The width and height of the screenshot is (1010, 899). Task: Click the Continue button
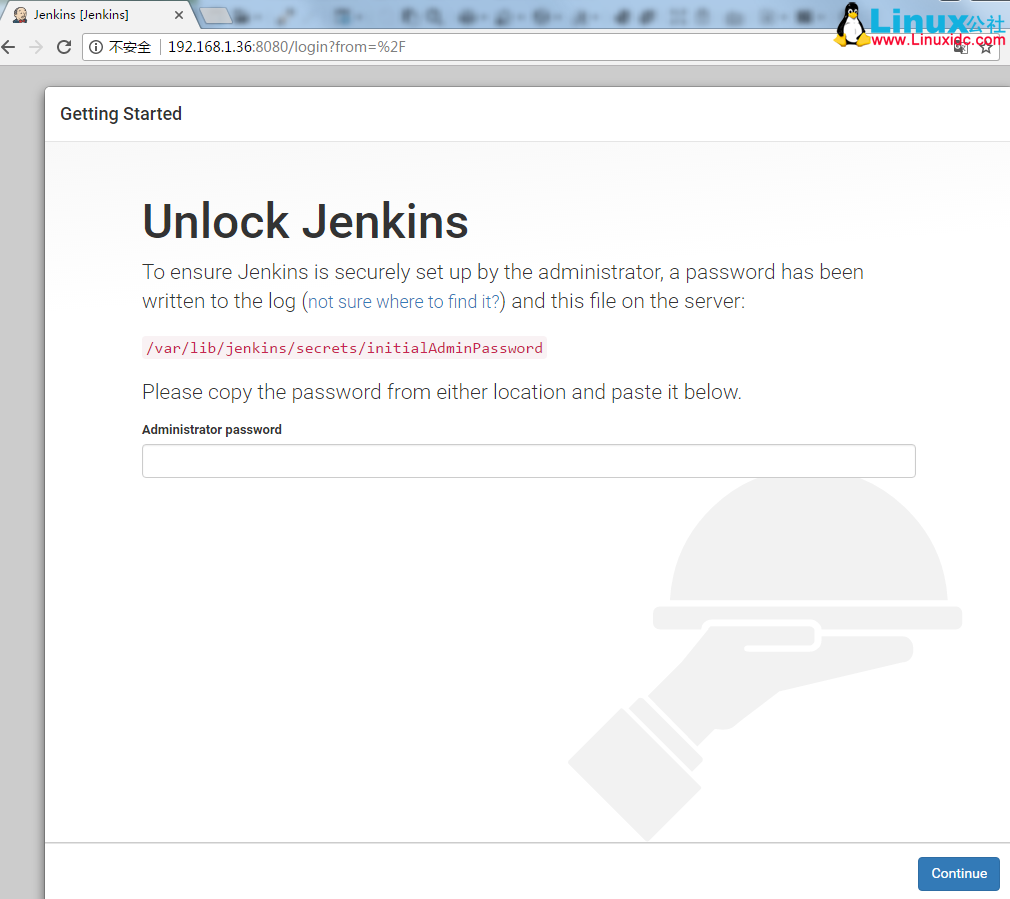click(957, 873)
